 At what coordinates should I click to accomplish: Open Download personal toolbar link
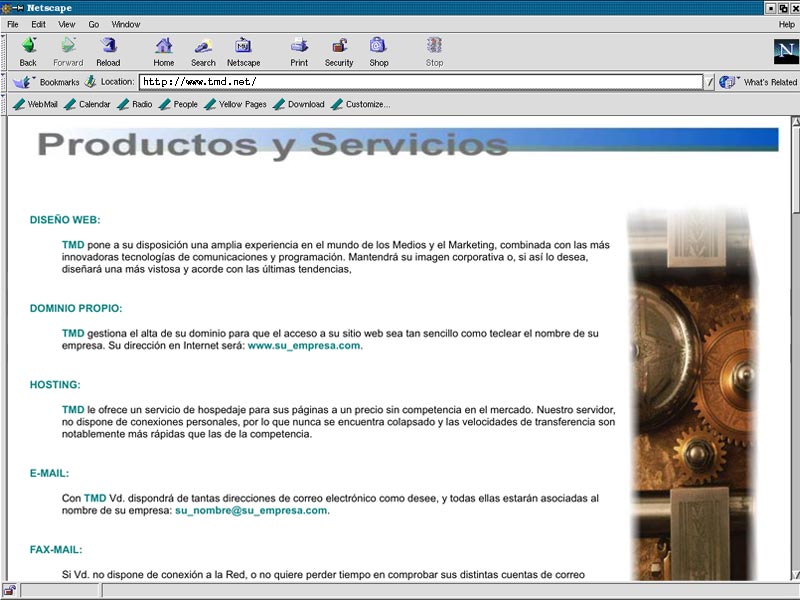298,104
